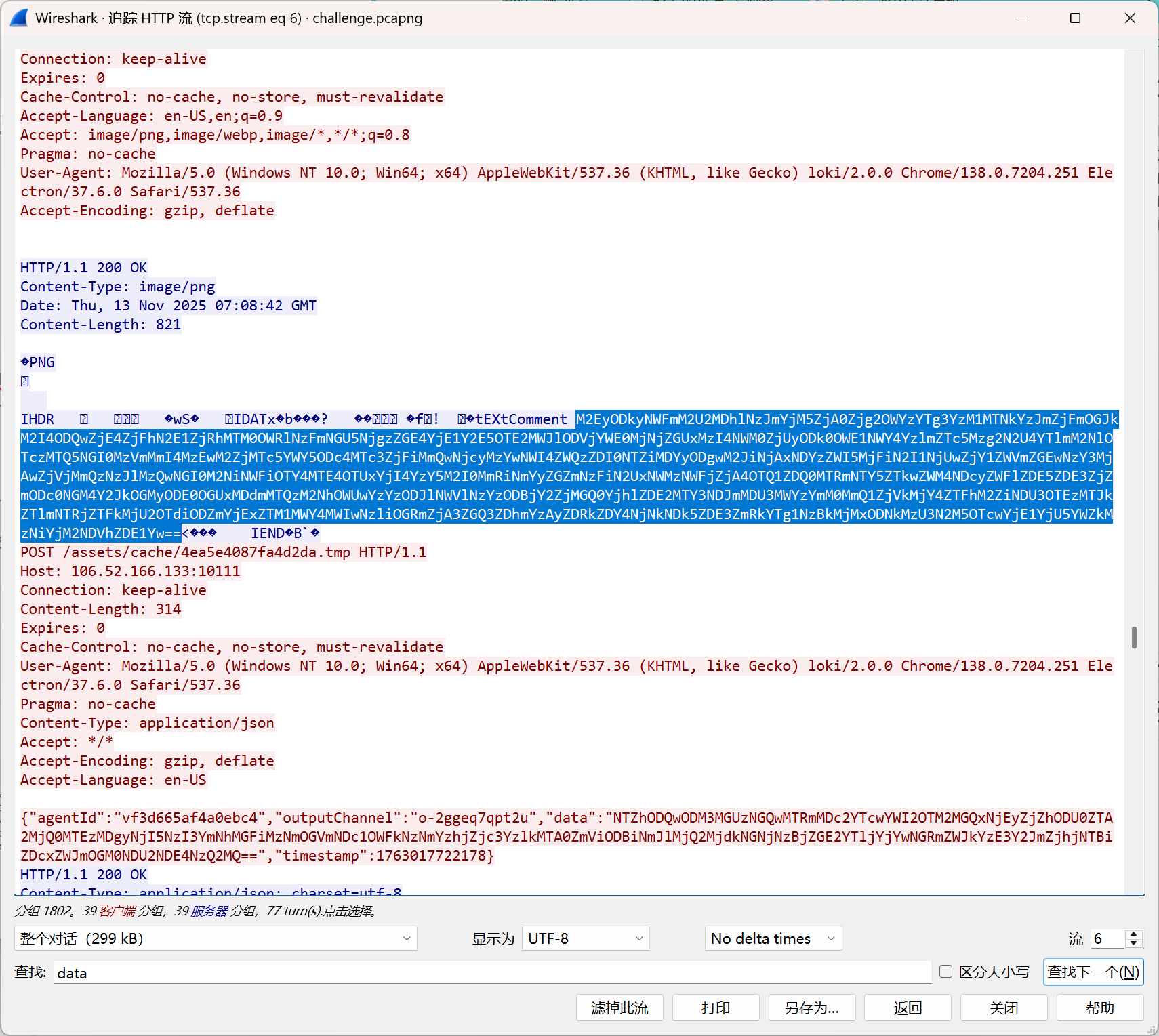Click the Accept-Language: en-US request line

click(x=113, y=780)
